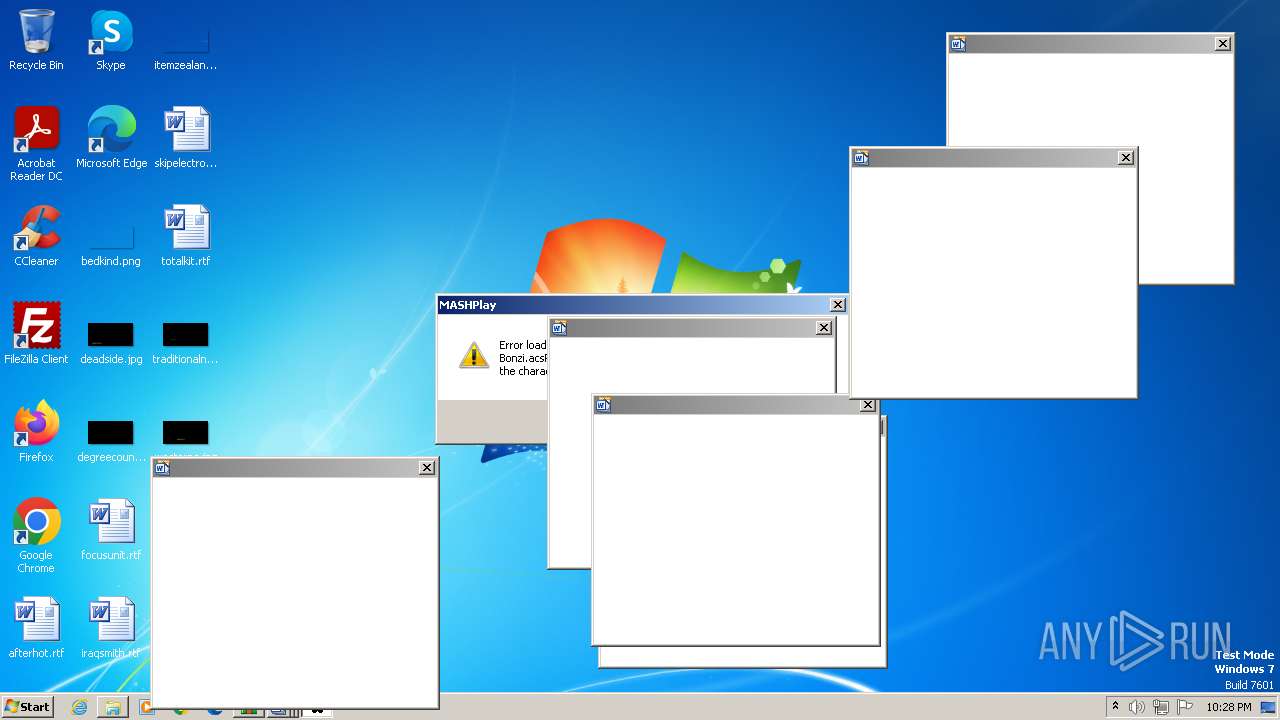Open the network status tray icon
1280x720 pixels.
pos(1161,707)
